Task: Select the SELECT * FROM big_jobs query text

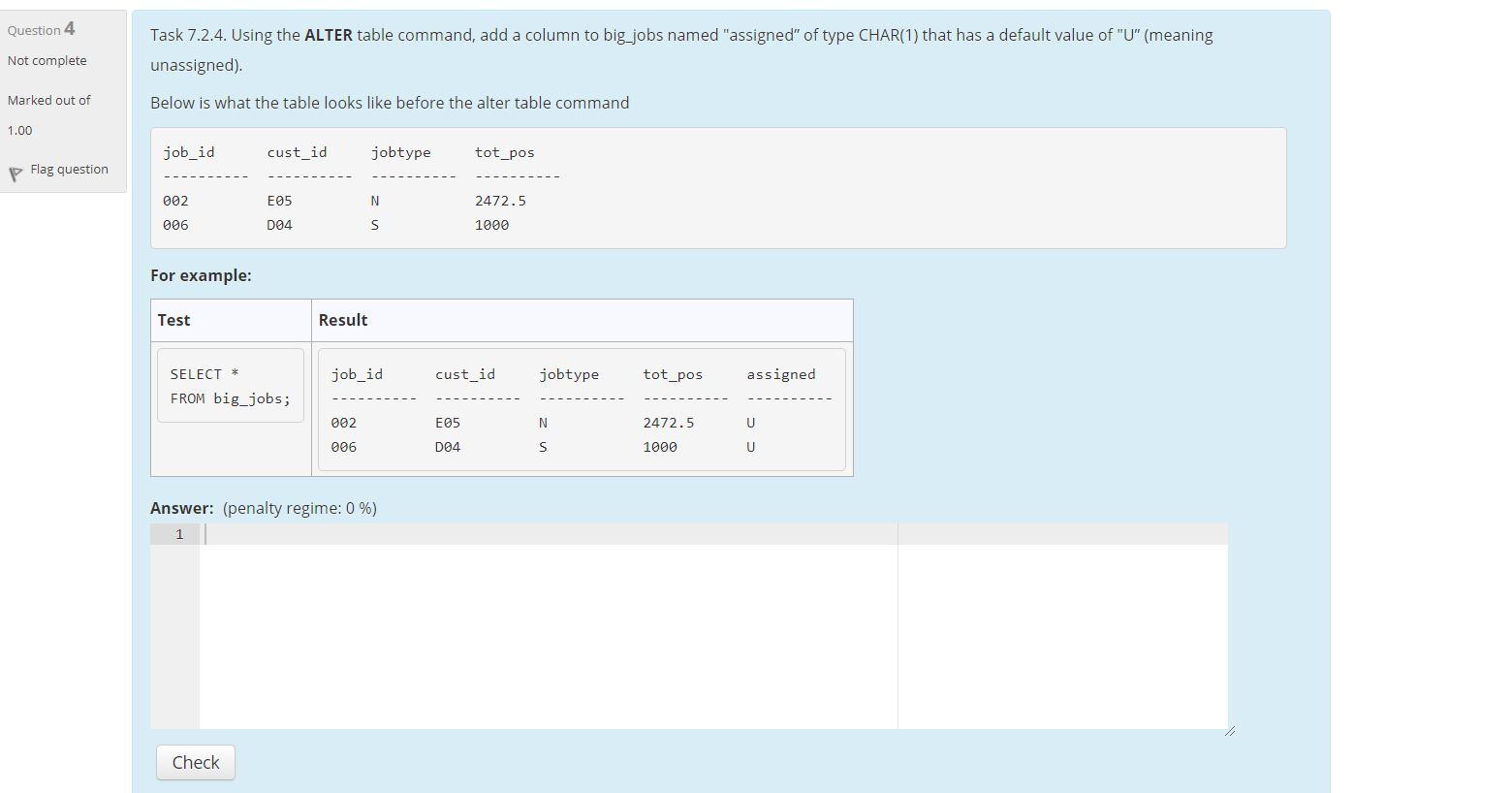Action: point(230,385)
